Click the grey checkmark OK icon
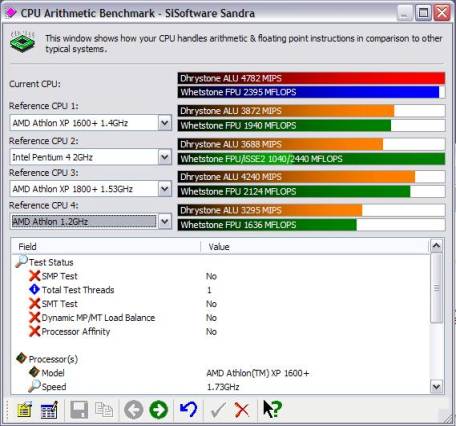Image resolution: width=456 pixels, height=426 pixels. (218, 410)
